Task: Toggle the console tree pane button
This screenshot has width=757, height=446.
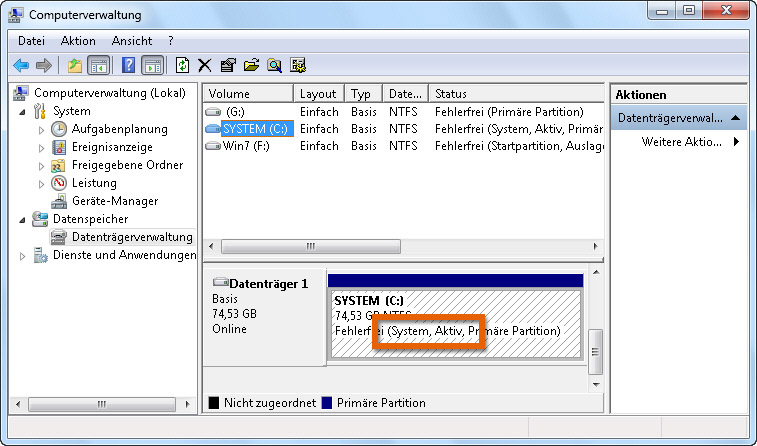Action: tap(99, 65)
